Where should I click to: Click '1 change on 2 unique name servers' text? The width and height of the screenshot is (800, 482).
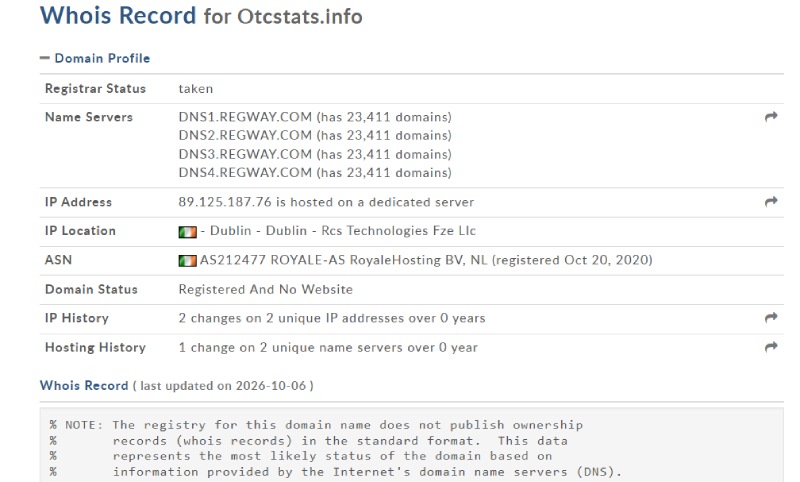328,347
